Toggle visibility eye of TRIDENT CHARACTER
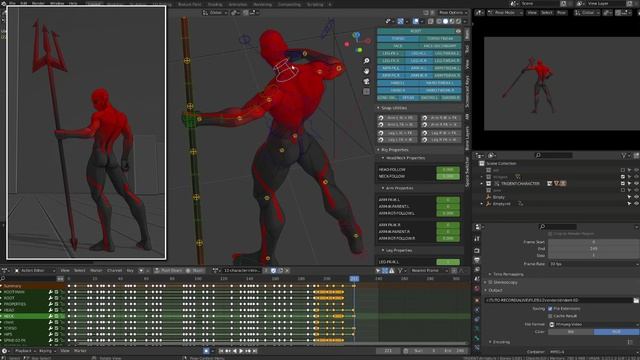Screen dimensions: 640x360 click(636, 184)
